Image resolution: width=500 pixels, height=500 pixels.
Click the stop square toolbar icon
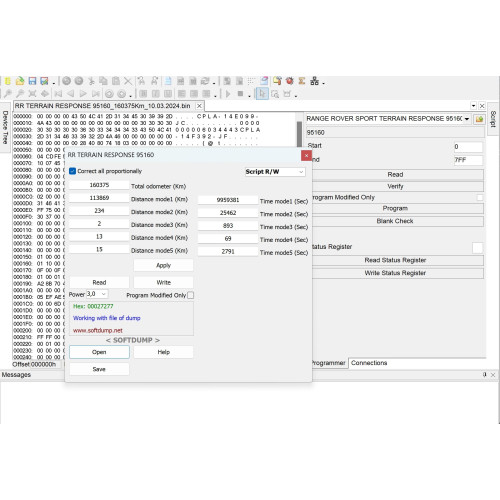pos(240,94)
